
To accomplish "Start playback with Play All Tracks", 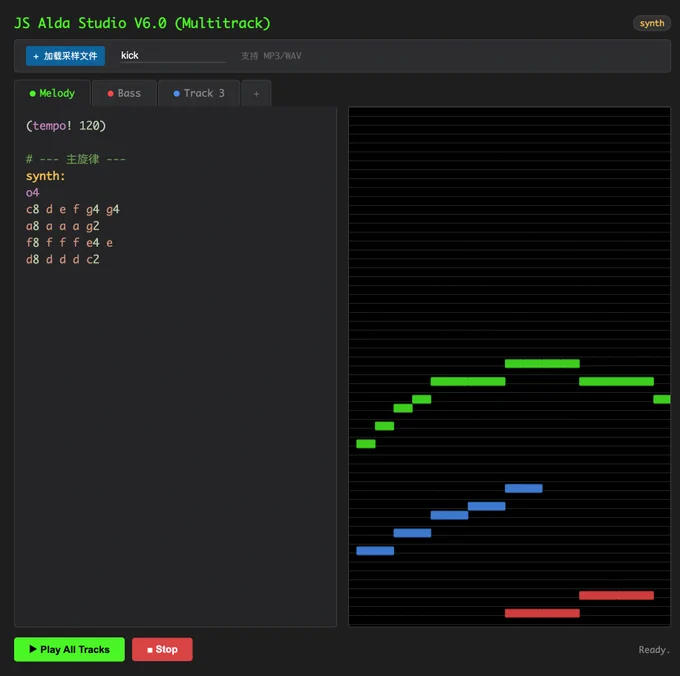I will pos(69,649).
